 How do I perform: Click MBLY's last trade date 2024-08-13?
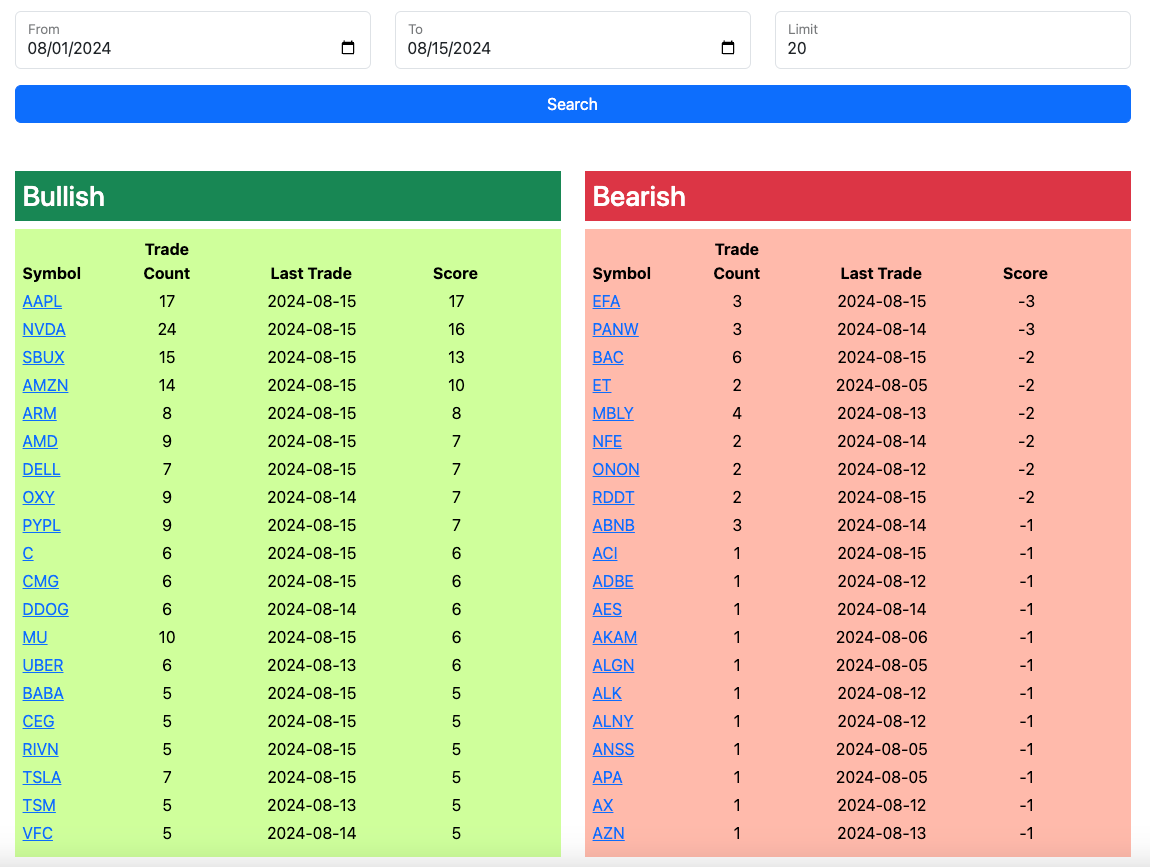pyautogui.click(x=882, y=413)
